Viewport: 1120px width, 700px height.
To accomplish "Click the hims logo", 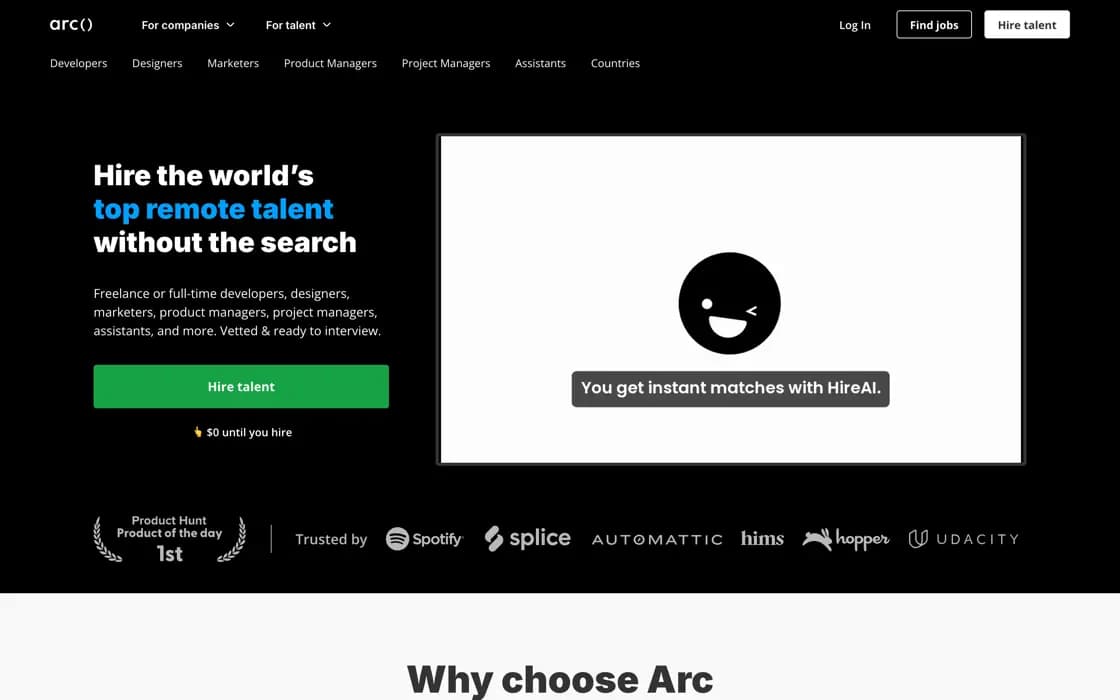I will click(x=762, y=539).
